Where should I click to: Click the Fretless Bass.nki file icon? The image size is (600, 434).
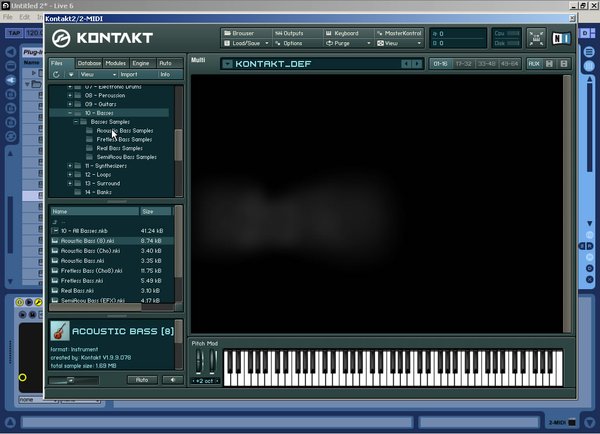[x=55, y=281]
